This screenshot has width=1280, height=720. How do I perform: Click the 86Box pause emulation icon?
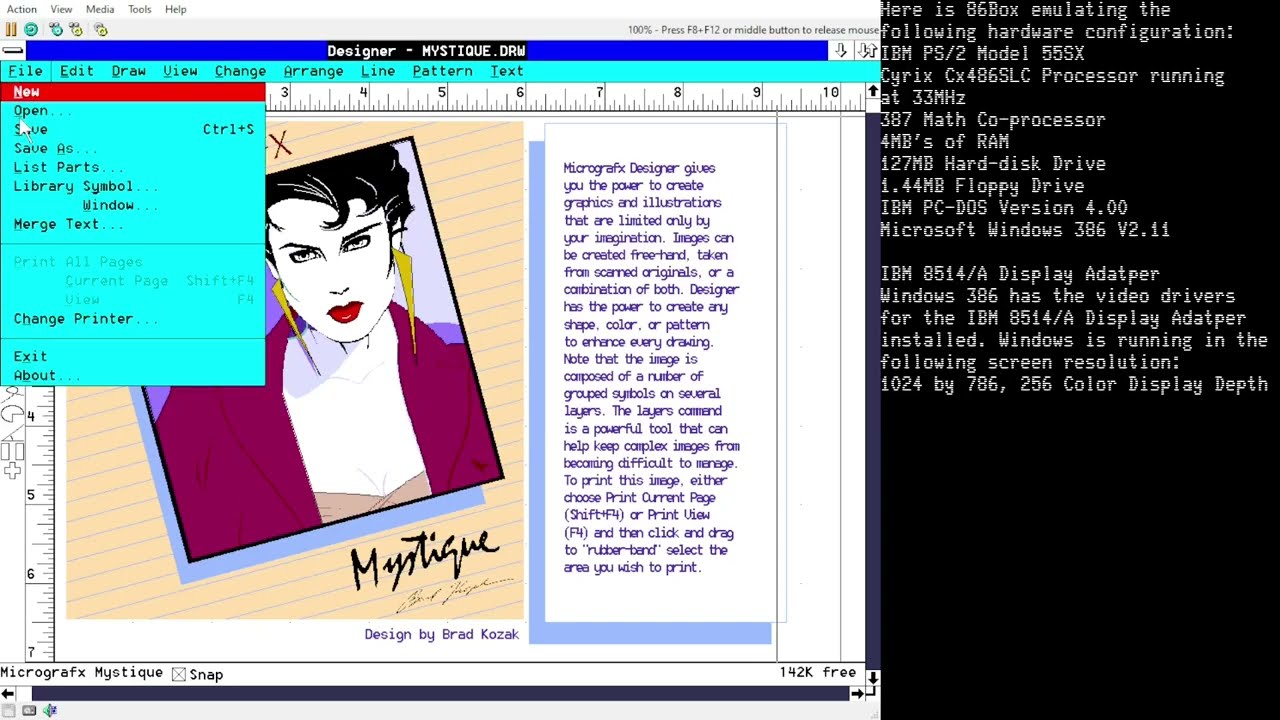[x=11, y=30]
